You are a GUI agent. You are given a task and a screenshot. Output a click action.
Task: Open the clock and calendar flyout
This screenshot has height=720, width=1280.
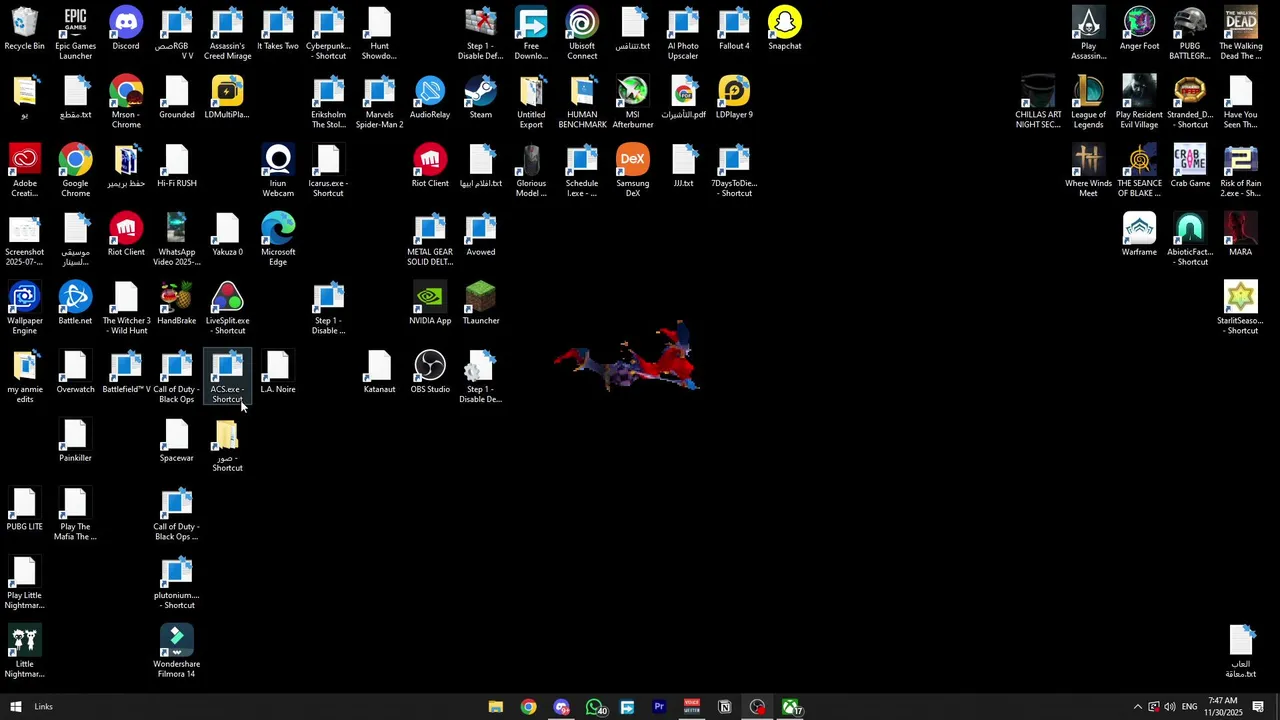tap(1222, 707)
